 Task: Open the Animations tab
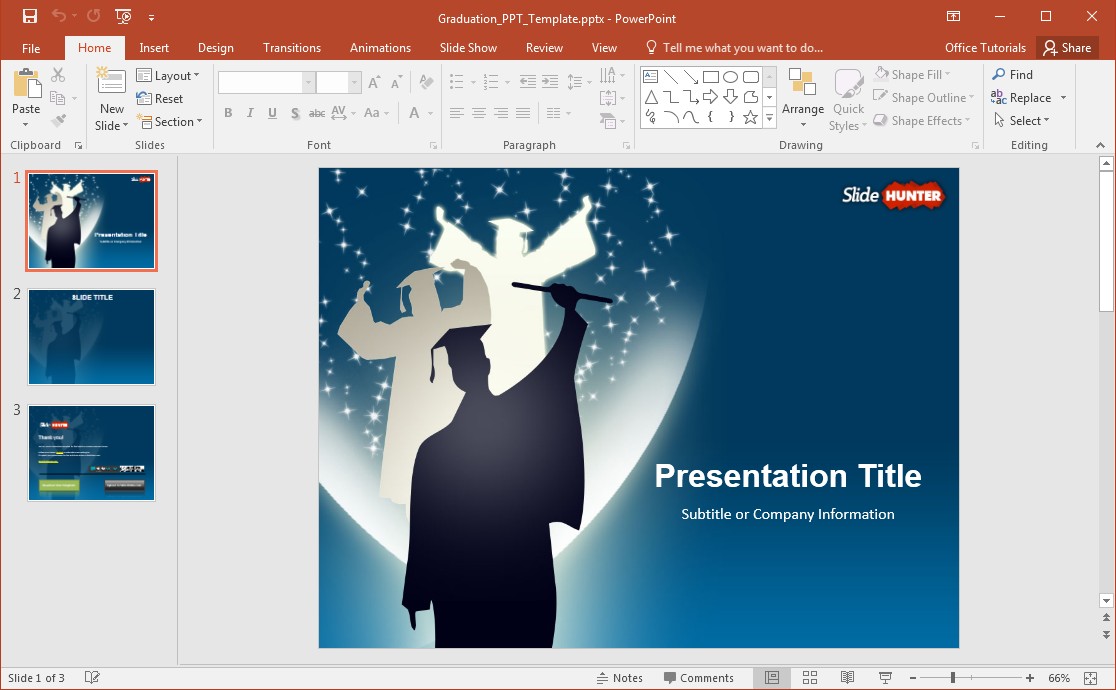click(380, 48)
